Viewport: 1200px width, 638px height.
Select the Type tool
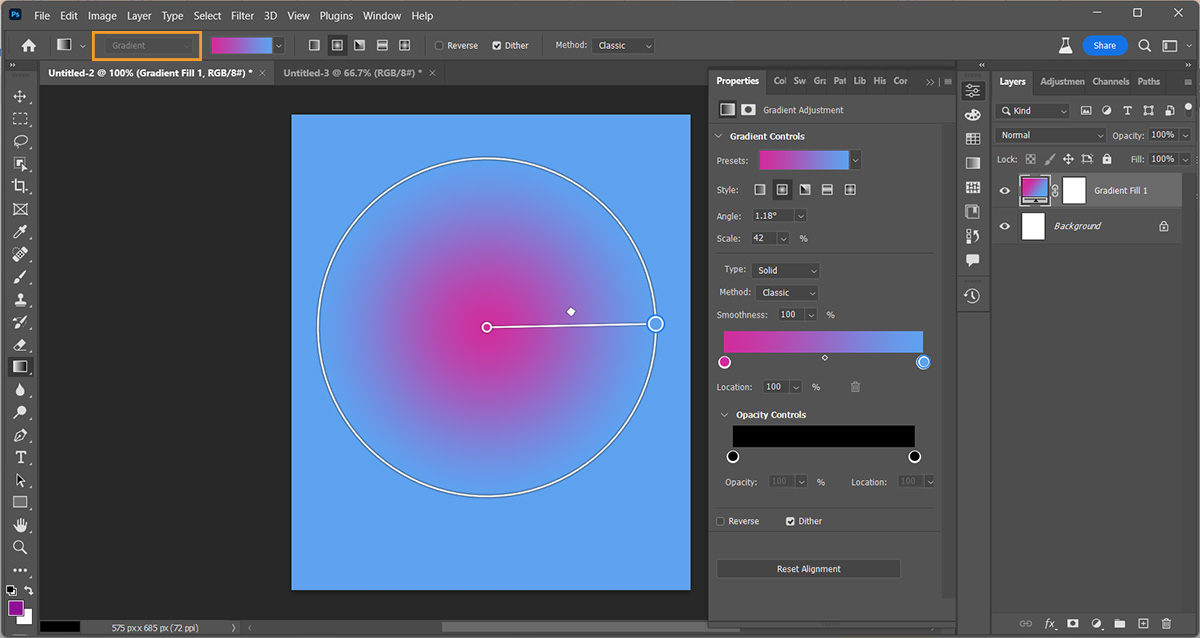click(x=20, y=457)
